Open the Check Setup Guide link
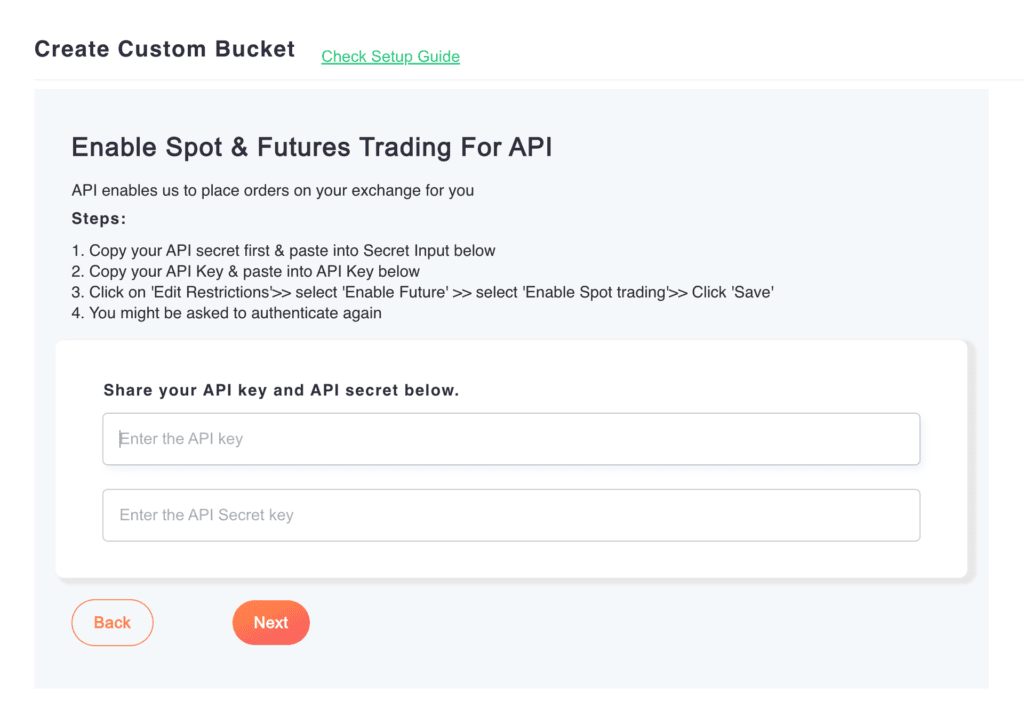The image size is (1024, 725). [x=390, y=56]
